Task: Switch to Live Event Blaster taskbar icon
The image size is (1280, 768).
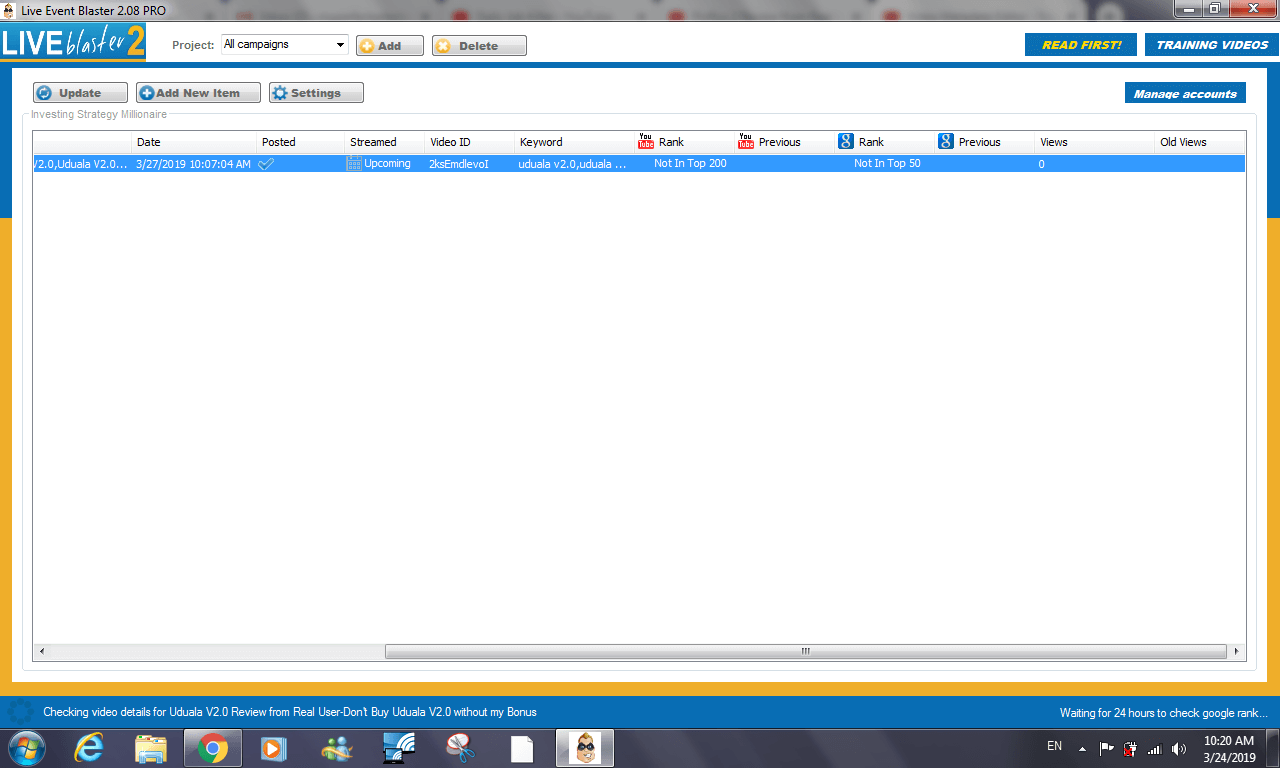Action: coord(583,748)
